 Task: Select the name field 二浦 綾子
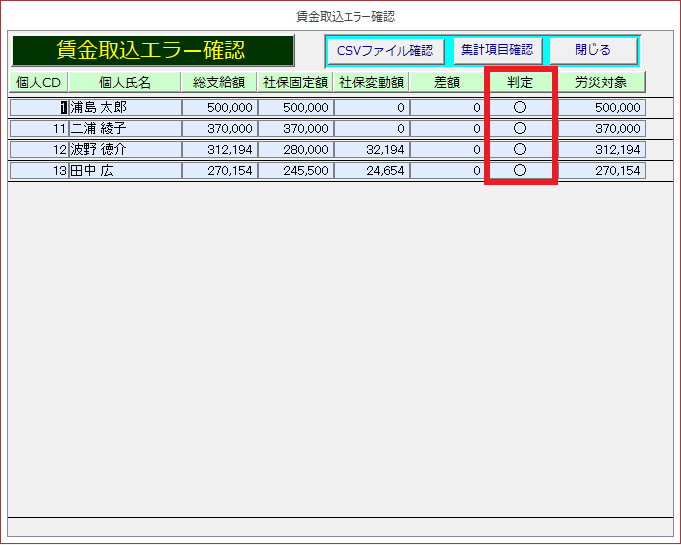(x=125, y=128)
